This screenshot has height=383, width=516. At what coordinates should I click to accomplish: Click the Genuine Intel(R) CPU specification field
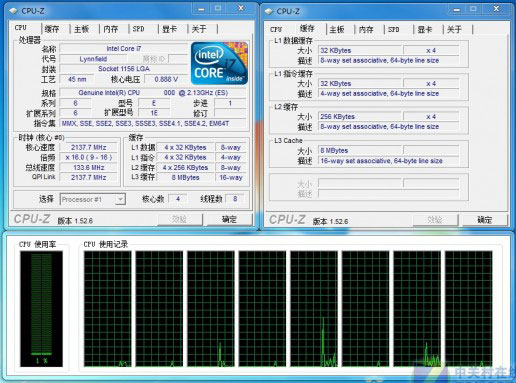point(153,93)
